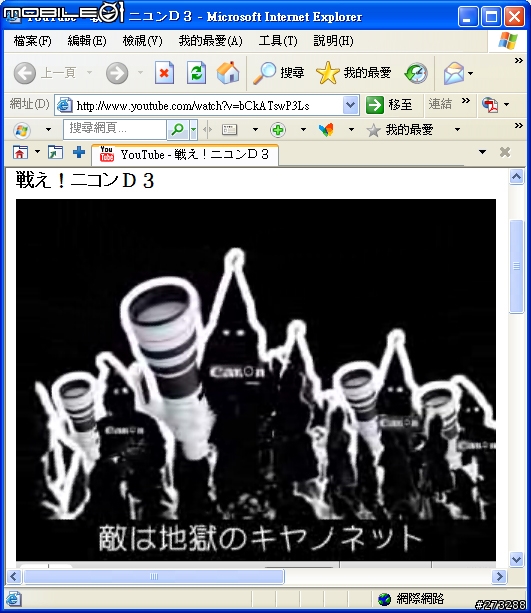Select the YouTube 戦え！ニコンD3 tab
The height and width of the screenshot is (613, 531).
tap(185, 155)
